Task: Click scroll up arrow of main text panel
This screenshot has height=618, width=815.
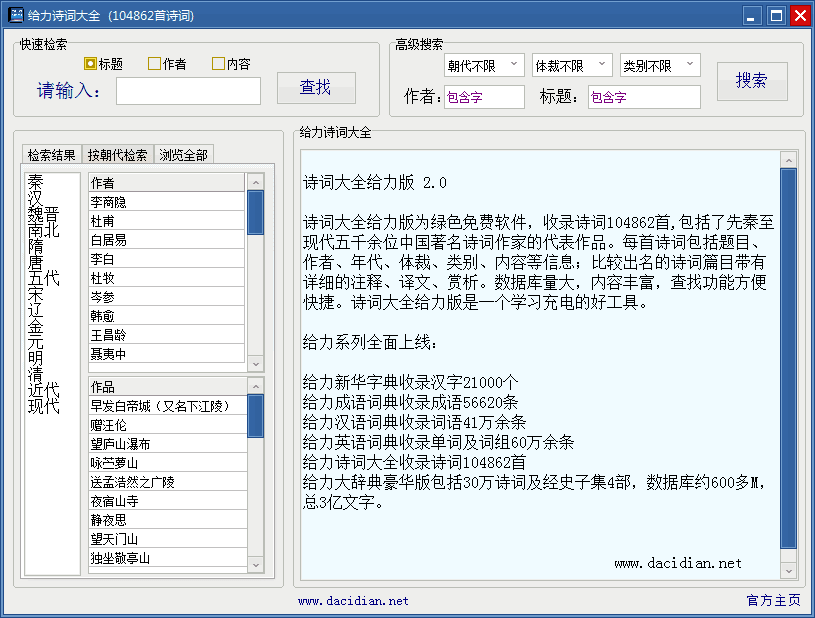Action: (x=788, y=160)
